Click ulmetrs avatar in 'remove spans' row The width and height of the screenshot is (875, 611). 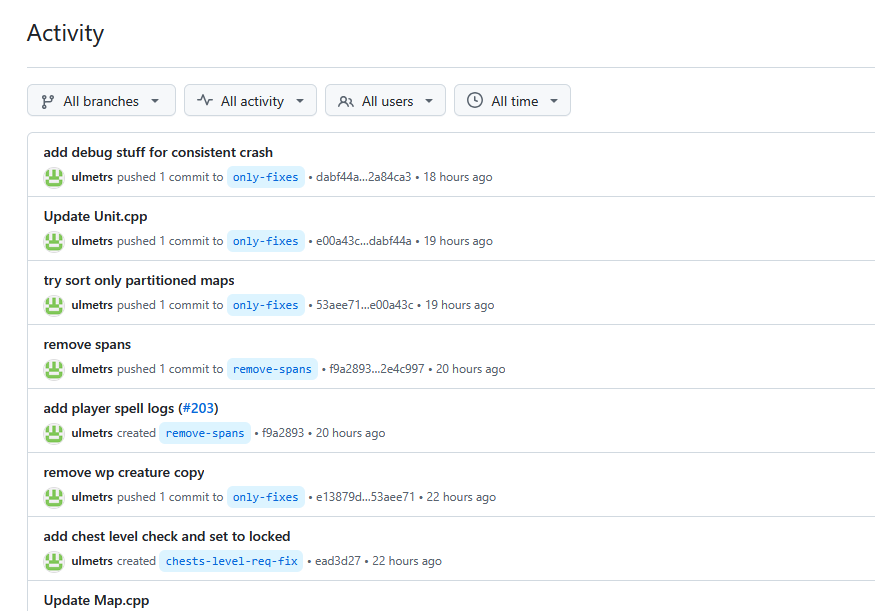pos(54,369)
